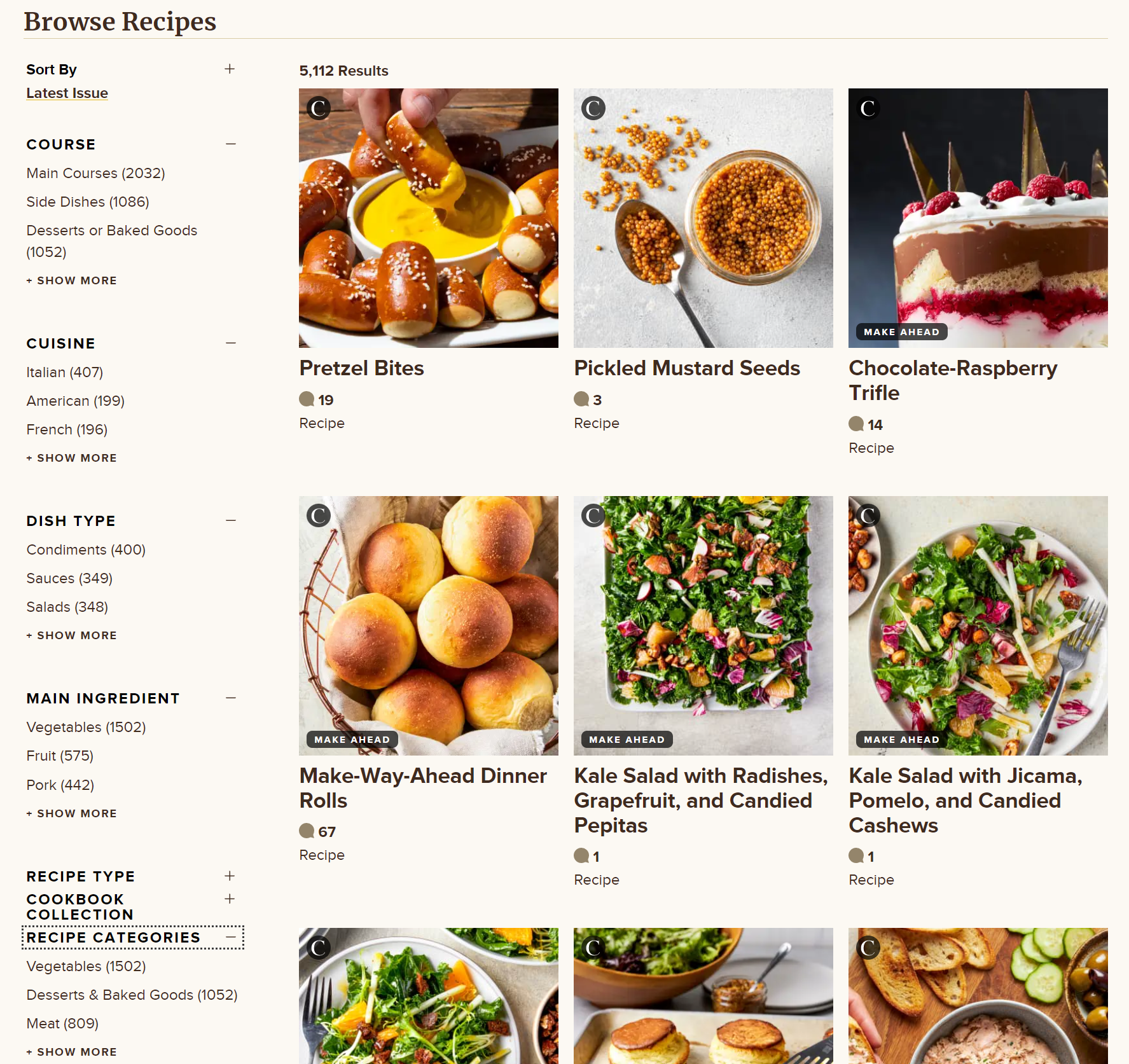The image size is (1129, 1064).
Task: Filter by Main Courses (2032)
Action: click(x=95, y=173)
